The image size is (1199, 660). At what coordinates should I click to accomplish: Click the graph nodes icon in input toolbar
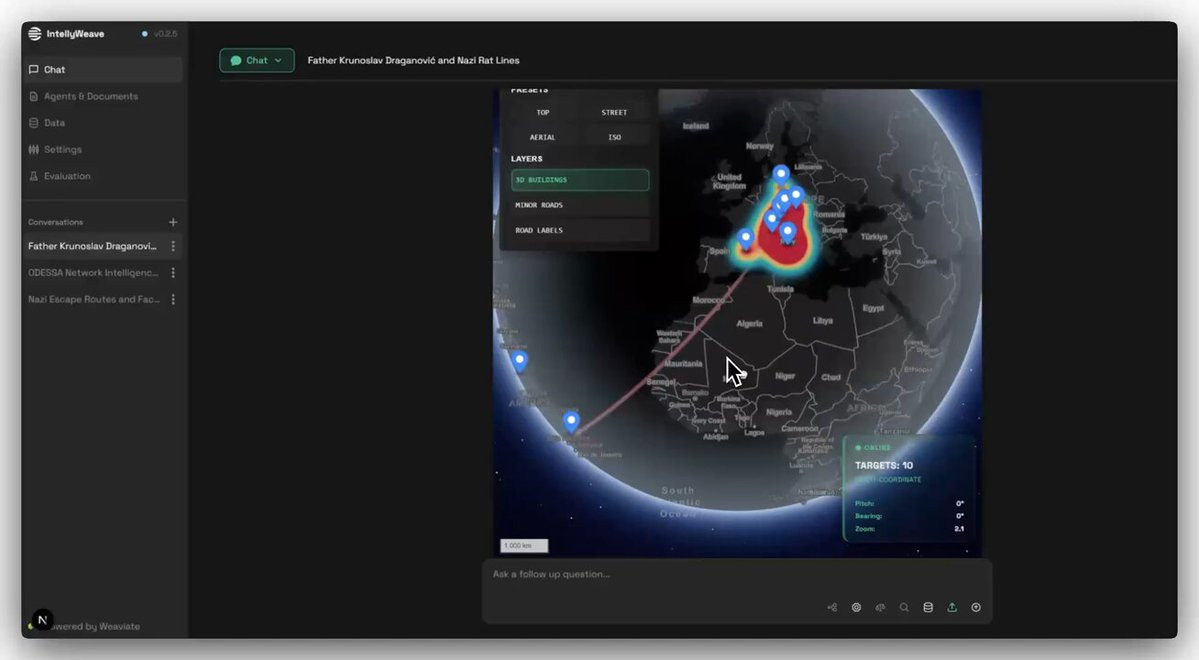click(x=832, y=607)
